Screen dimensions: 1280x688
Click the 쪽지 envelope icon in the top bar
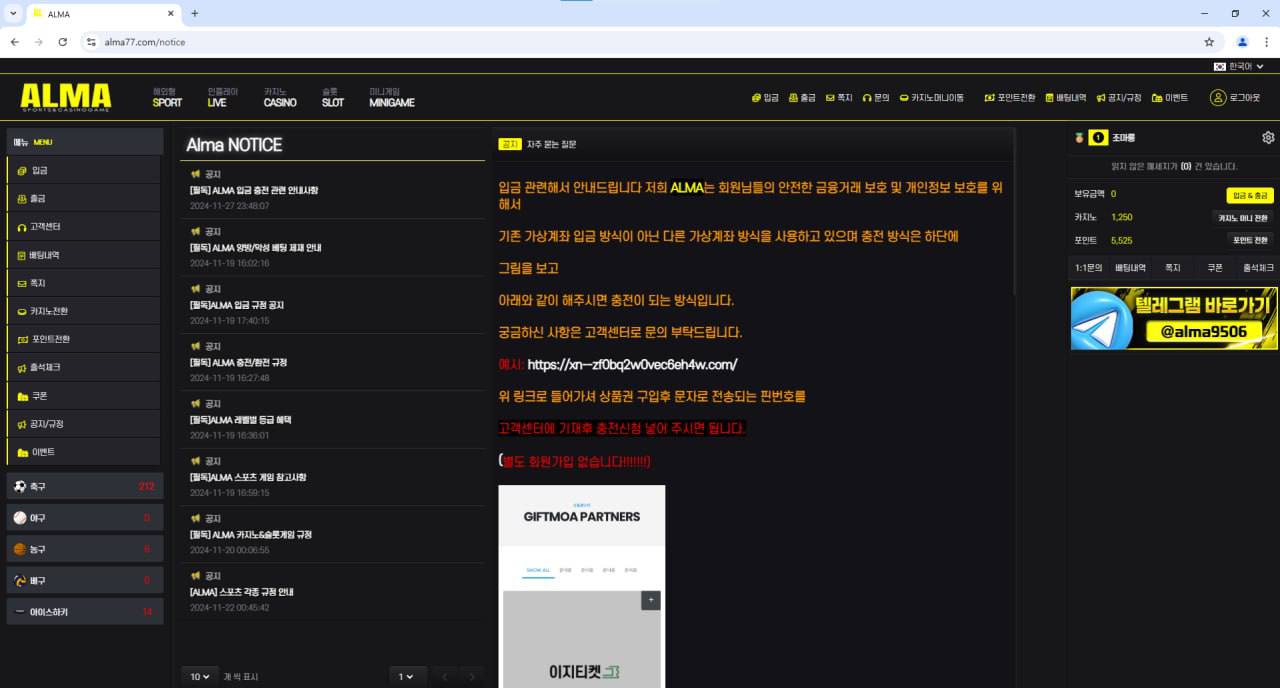[830, 98]
